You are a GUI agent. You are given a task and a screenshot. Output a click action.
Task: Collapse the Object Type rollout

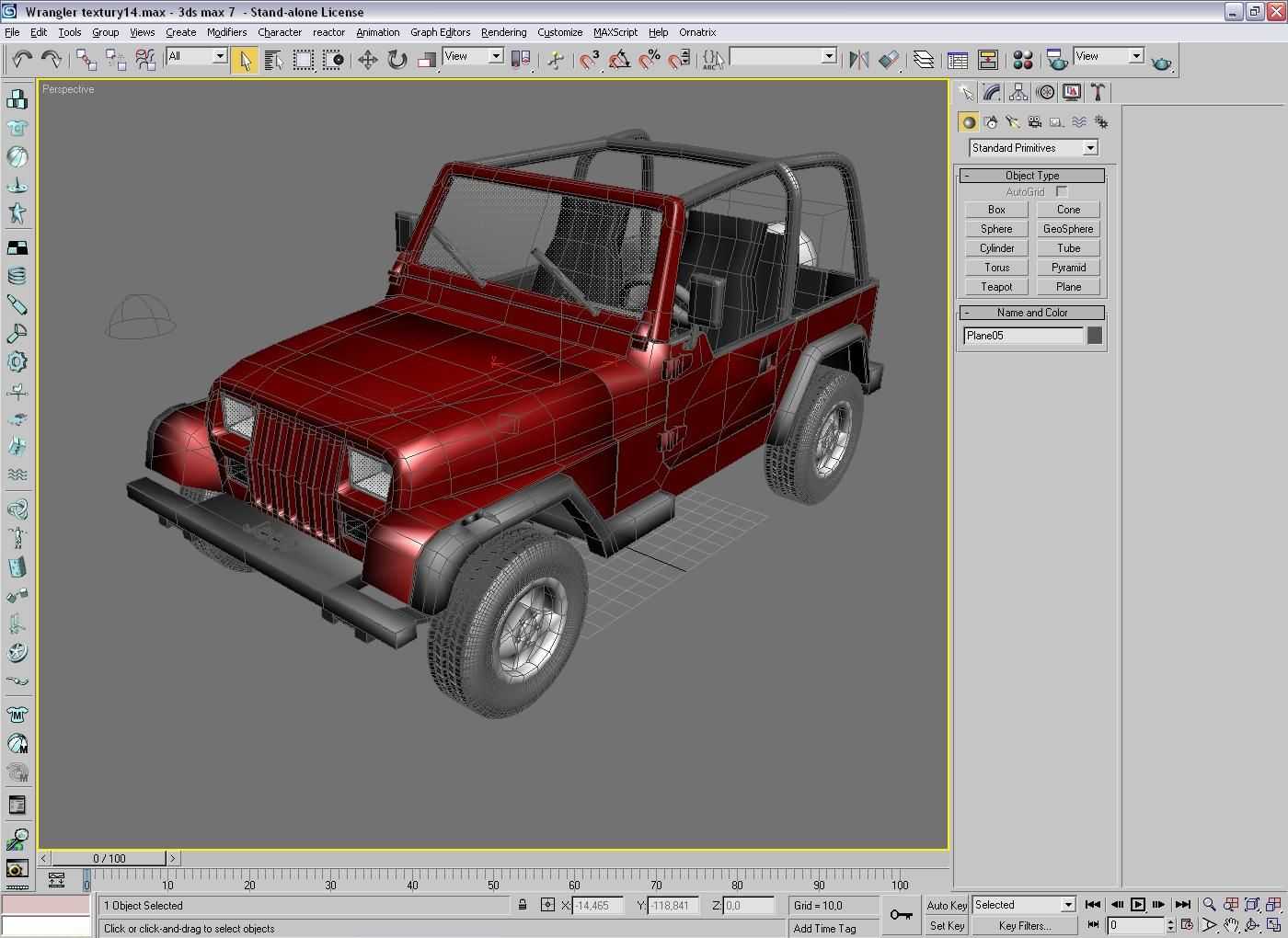1032,176
